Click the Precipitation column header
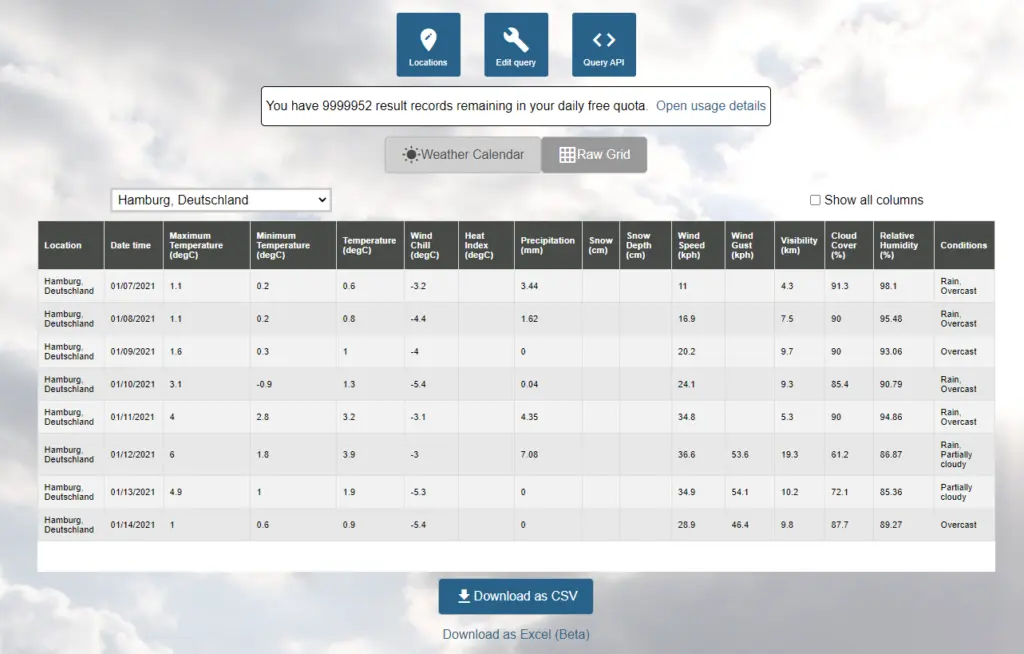The height and width of the screenshot is (654, 1024). [x=547, y=245]
